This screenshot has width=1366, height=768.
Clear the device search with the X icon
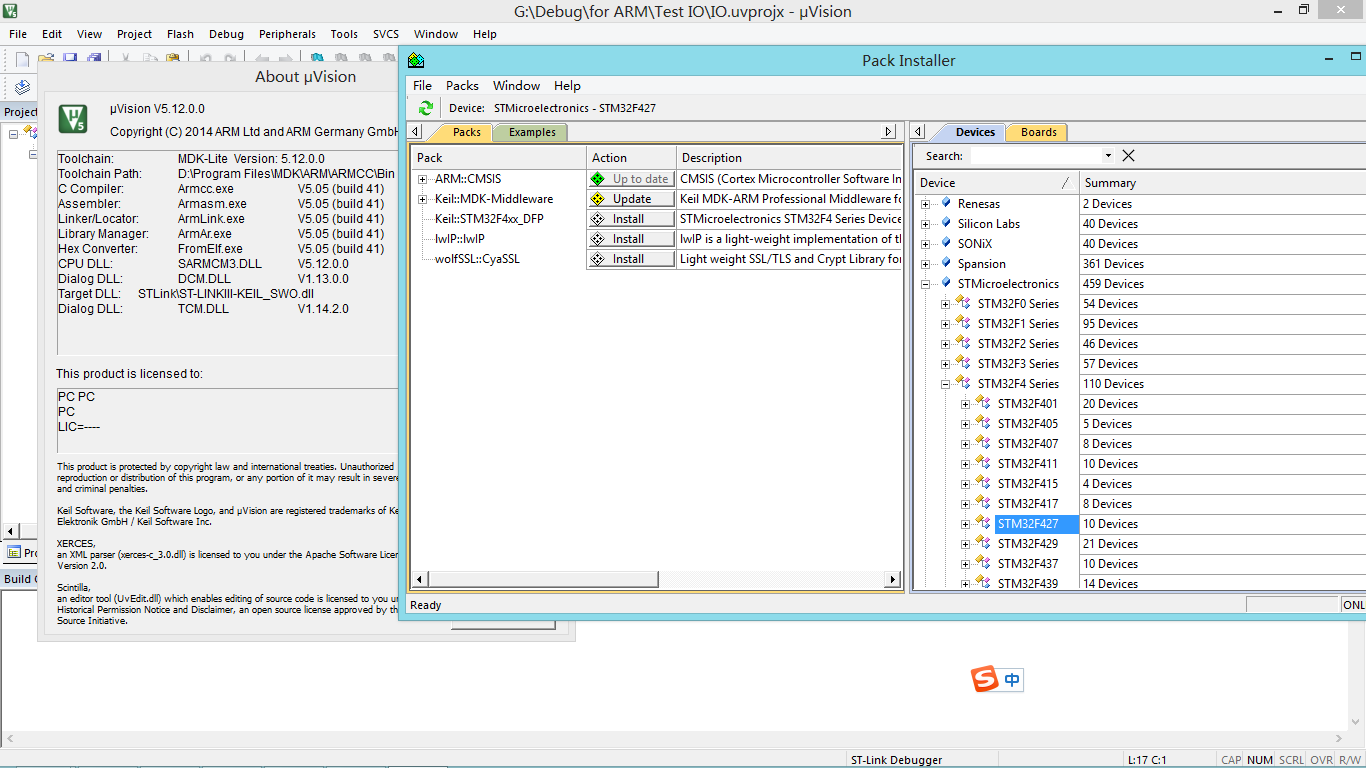tap(1128, 156)
